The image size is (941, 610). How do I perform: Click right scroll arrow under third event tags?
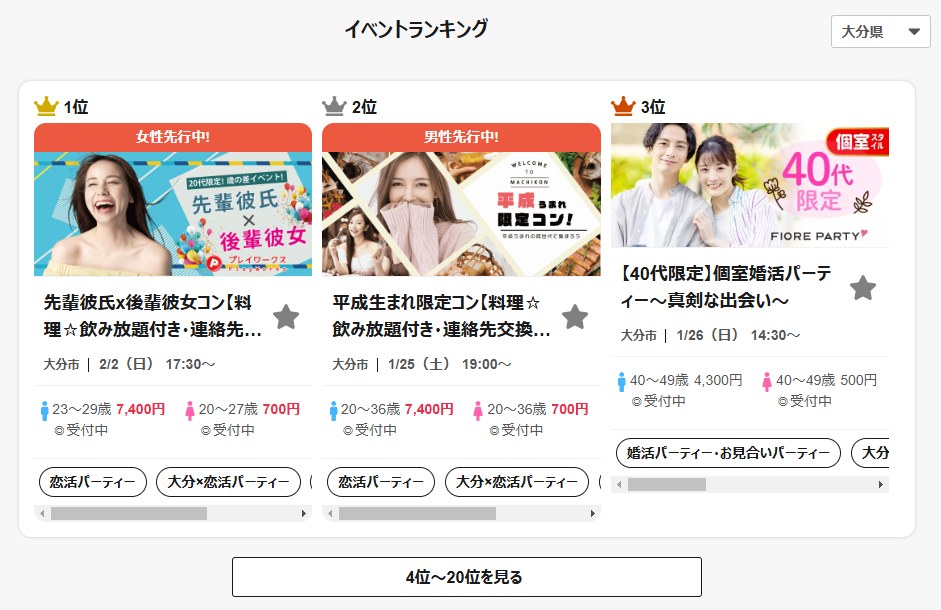coord(880,485)
